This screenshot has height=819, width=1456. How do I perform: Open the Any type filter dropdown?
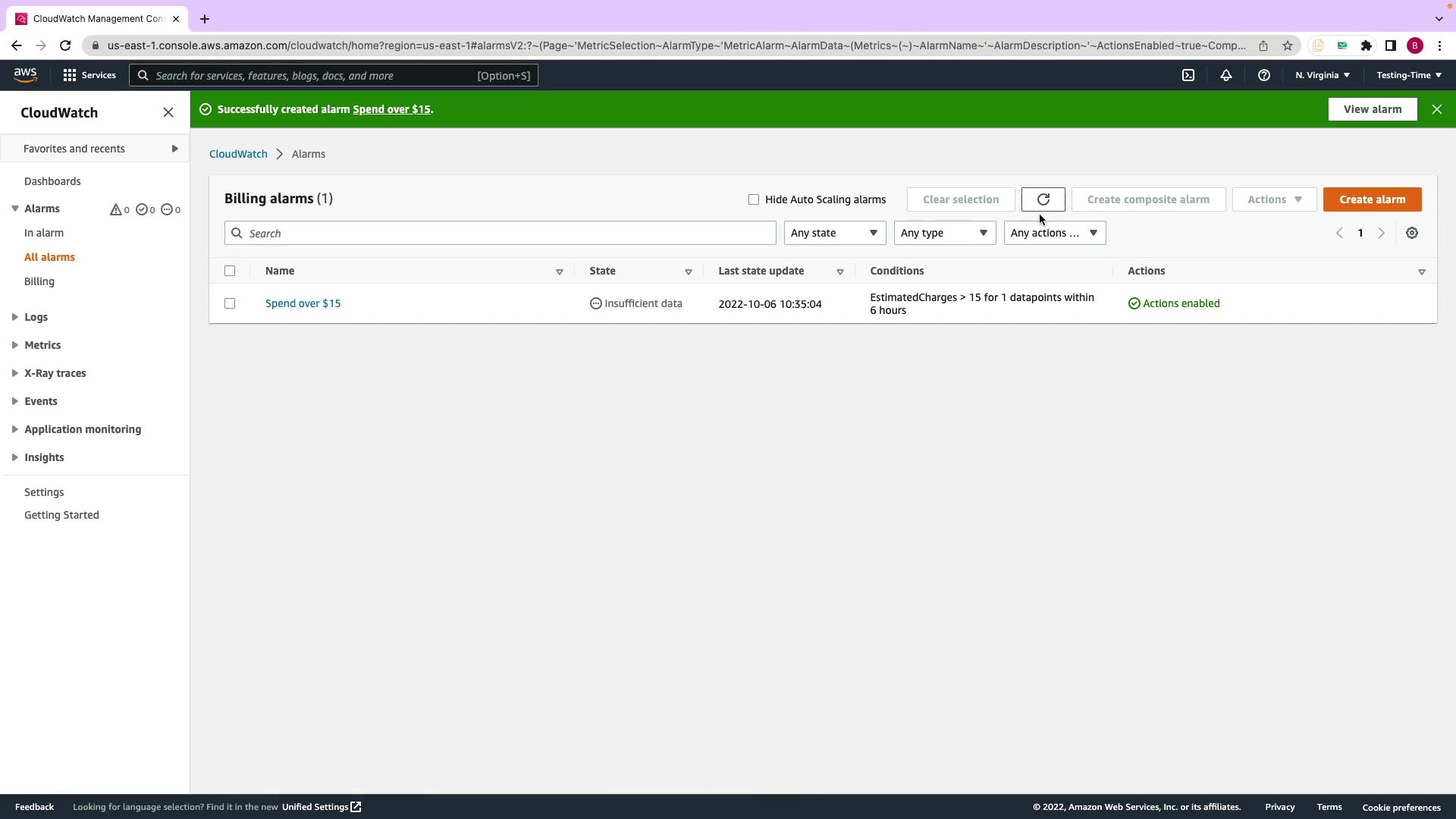click(x=944, y=233)
